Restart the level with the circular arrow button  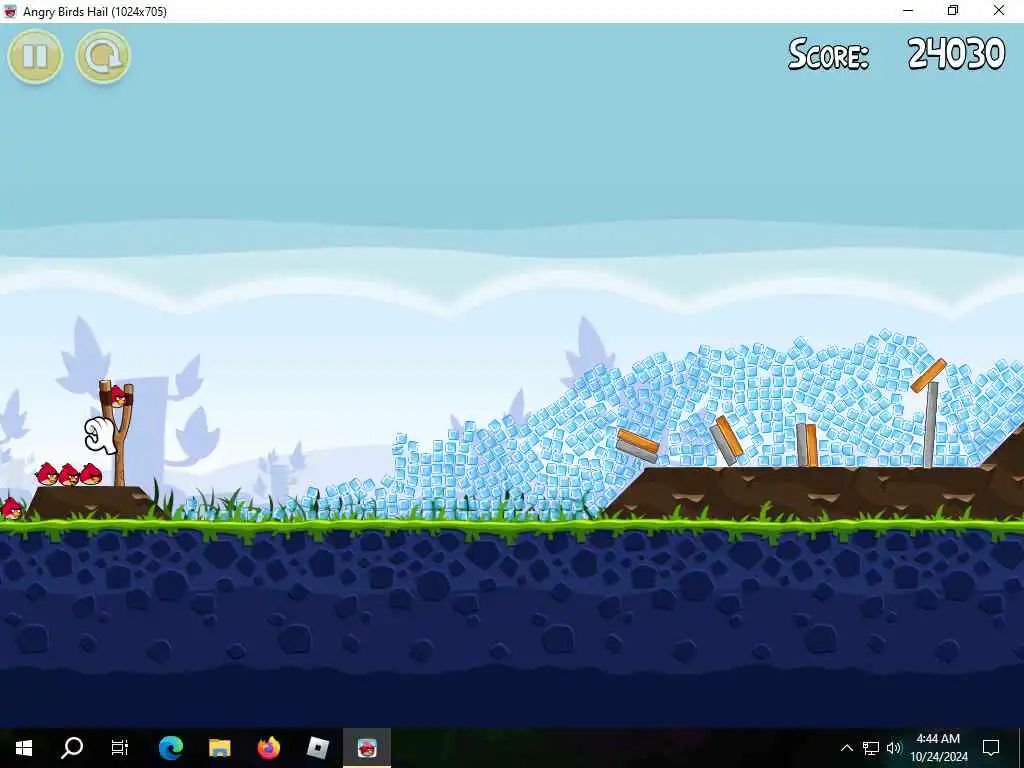coord(103,56)
